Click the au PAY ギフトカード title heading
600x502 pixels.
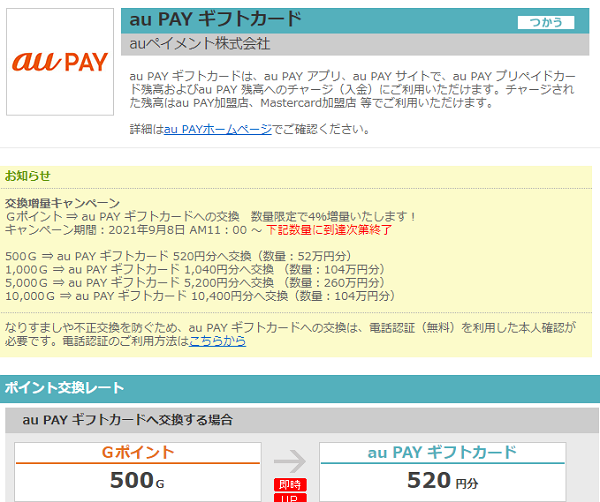(x=215, y=20)
